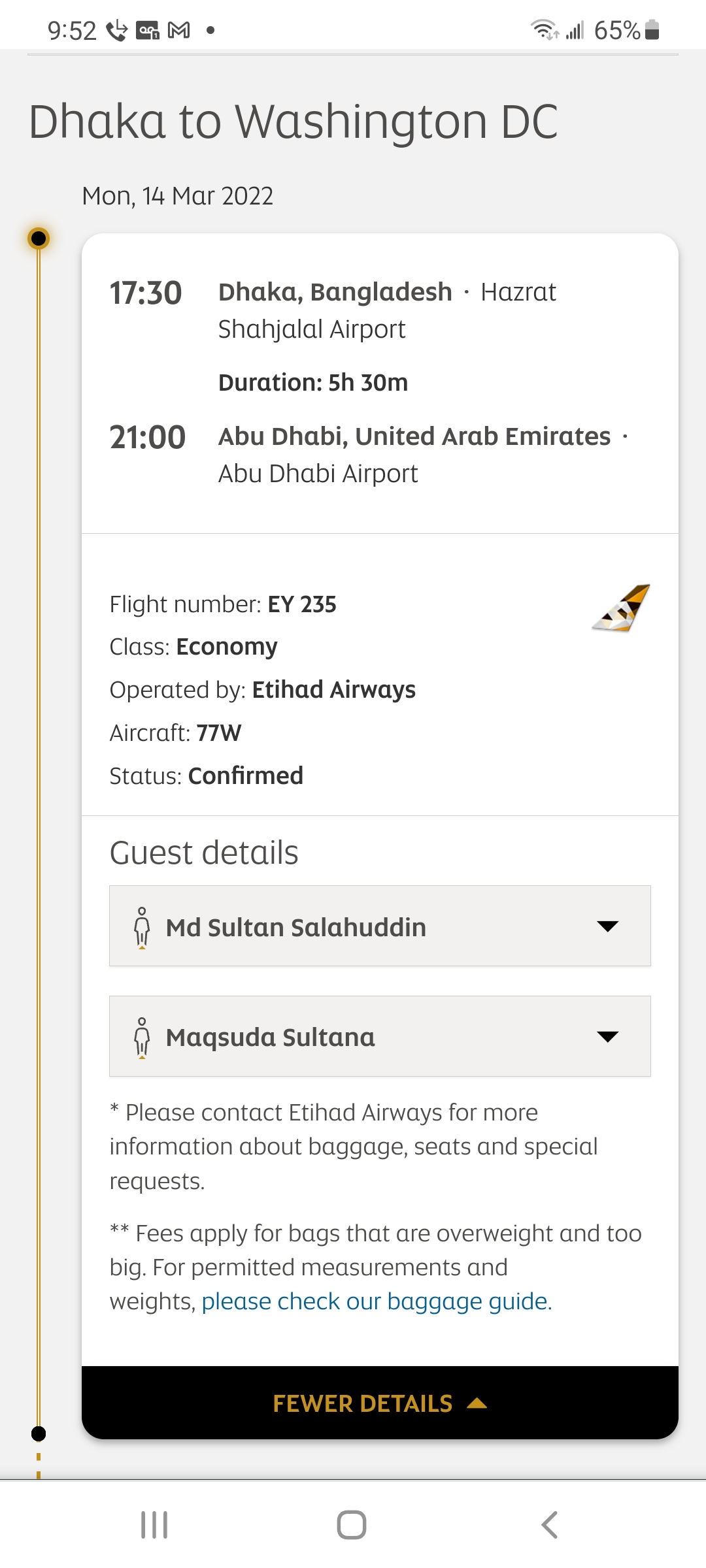Image resolution: width=706 pixels, height=1568 pixels.
Task: Tap the call notification icon in status bar
Action: [117, 30]
